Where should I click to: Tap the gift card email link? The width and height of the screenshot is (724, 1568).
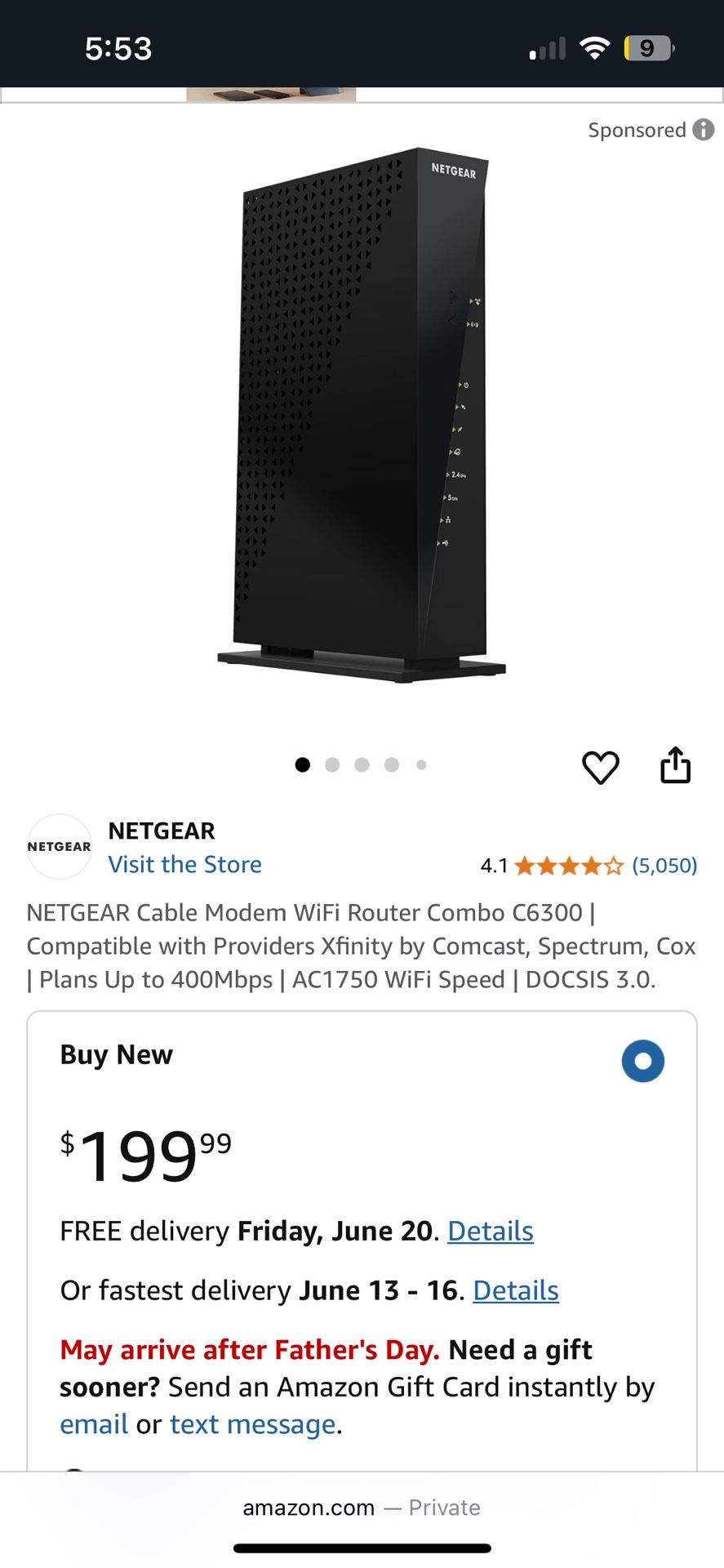[x=94, y=1424]
